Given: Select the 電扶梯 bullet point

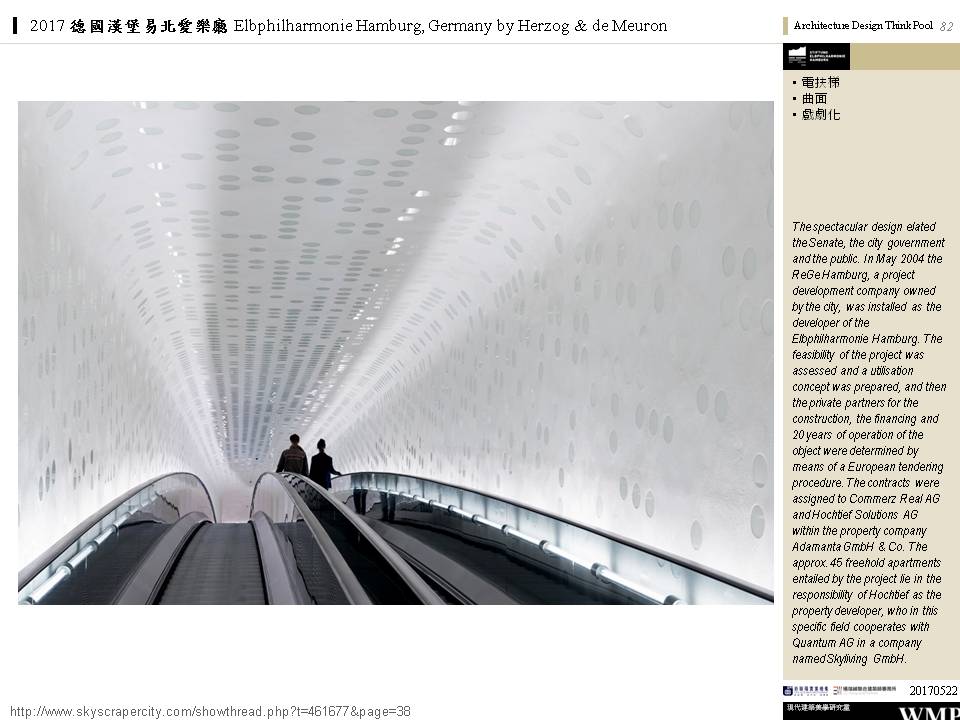Looking at the screenshot, I should click(x=820, y=83).
